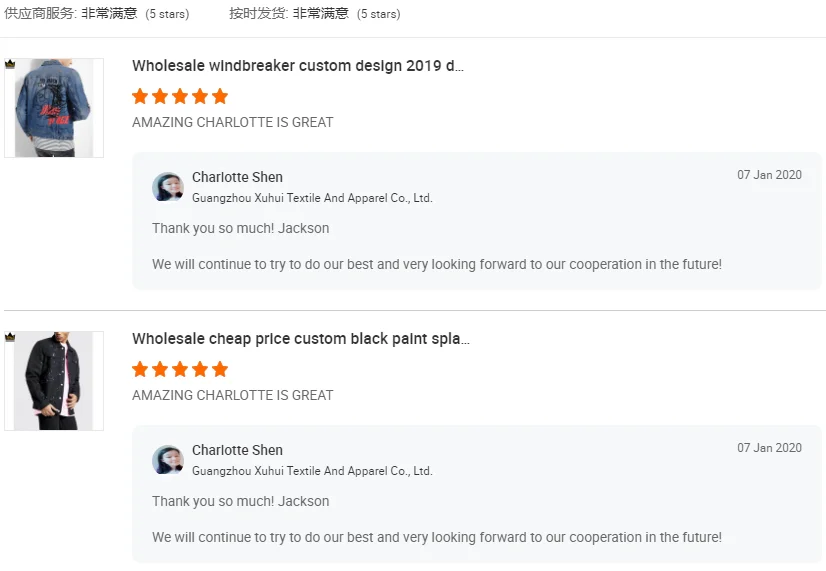The height and width of the screenshot is (571, 826).
Task: Click crown badge on black jacket image
Action: (x=10, y=337)
